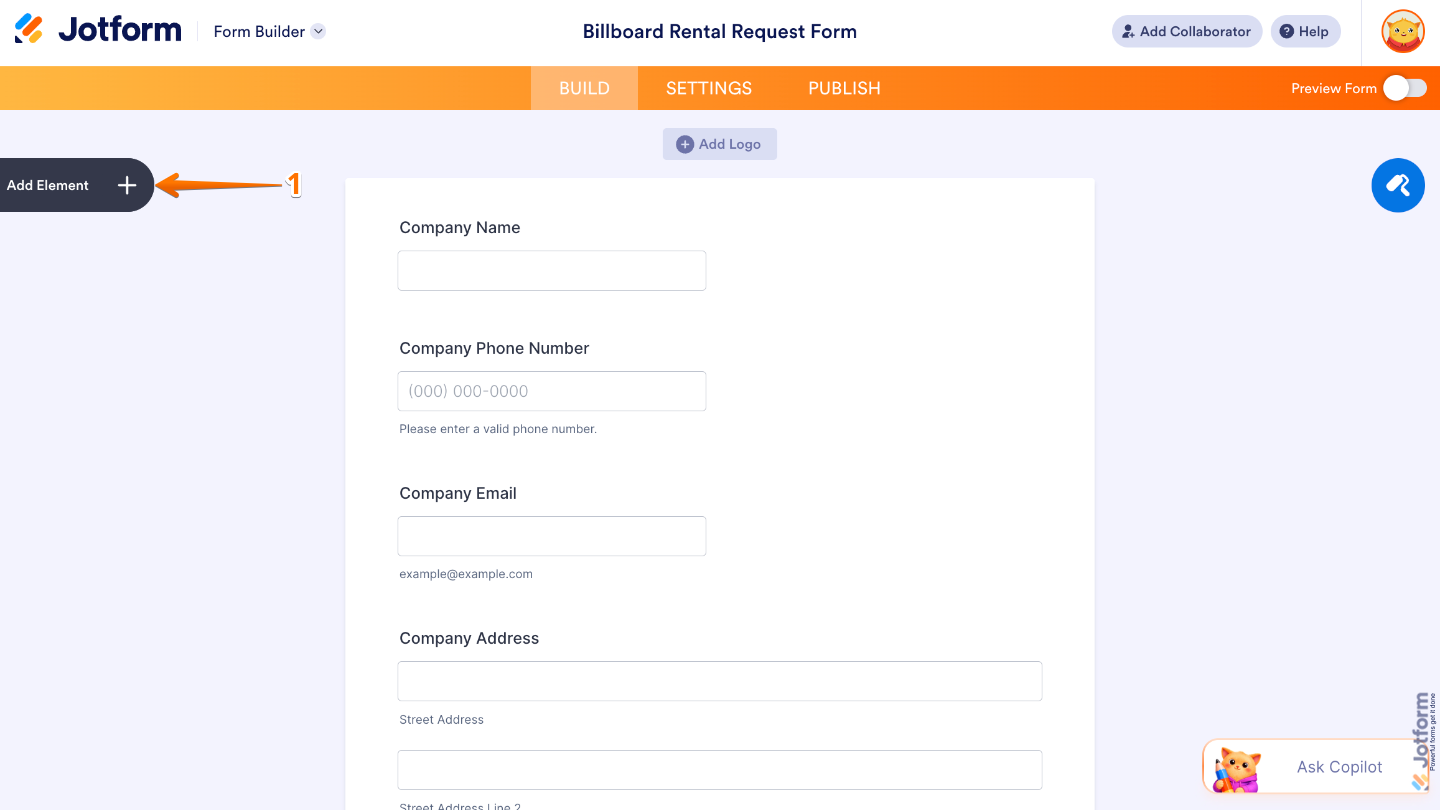This screenshot has height=810, width=1440.
Task: Switch to the SETTINGS tab
Action: 708,88
